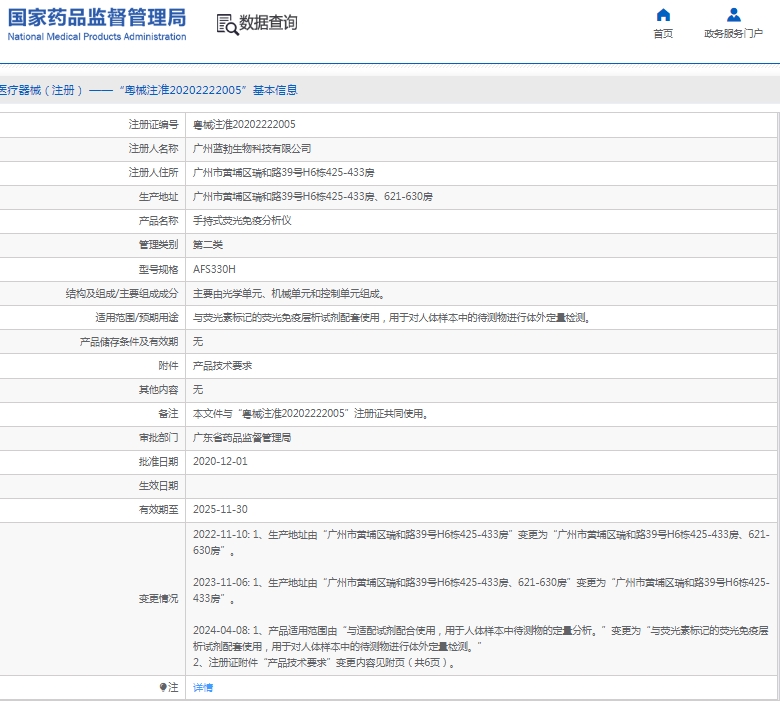
Task: Click the 适用范围/预期用途 description value
Action: pyautogui.click(x=392, y=317)
